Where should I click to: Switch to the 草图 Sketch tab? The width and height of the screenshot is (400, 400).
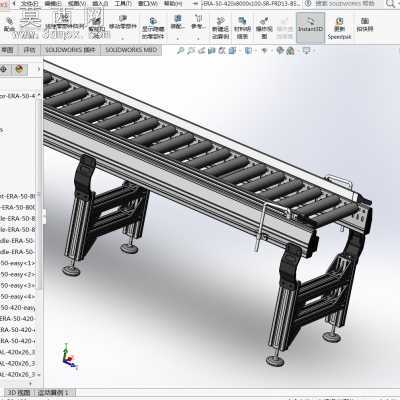click(7, 50)
